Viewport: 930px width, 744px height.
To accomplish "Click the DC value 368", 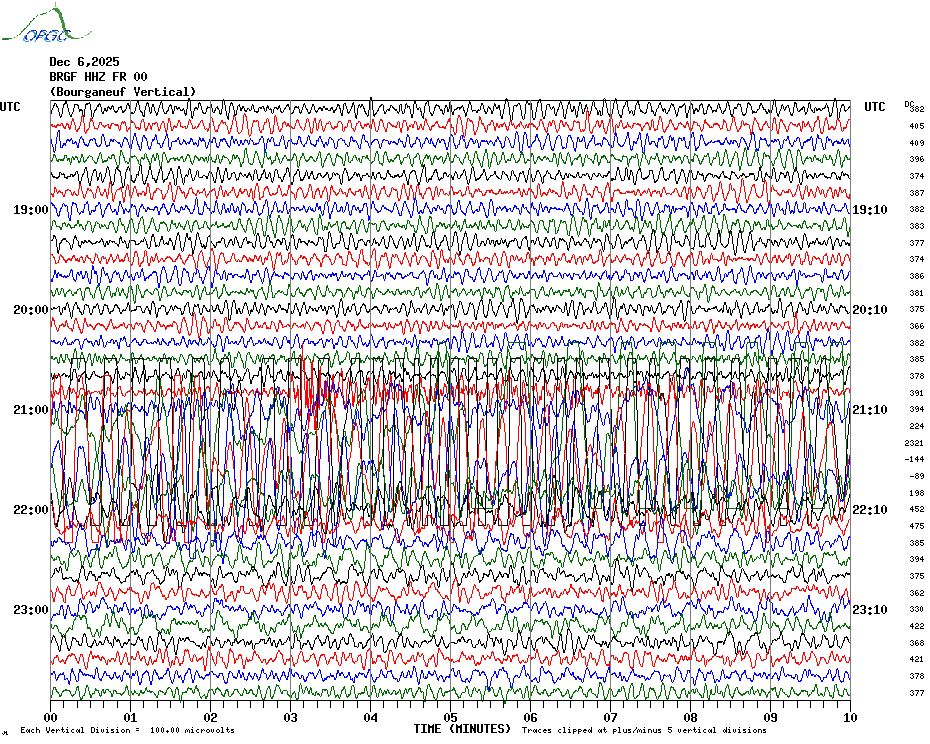I will (917, 643).
